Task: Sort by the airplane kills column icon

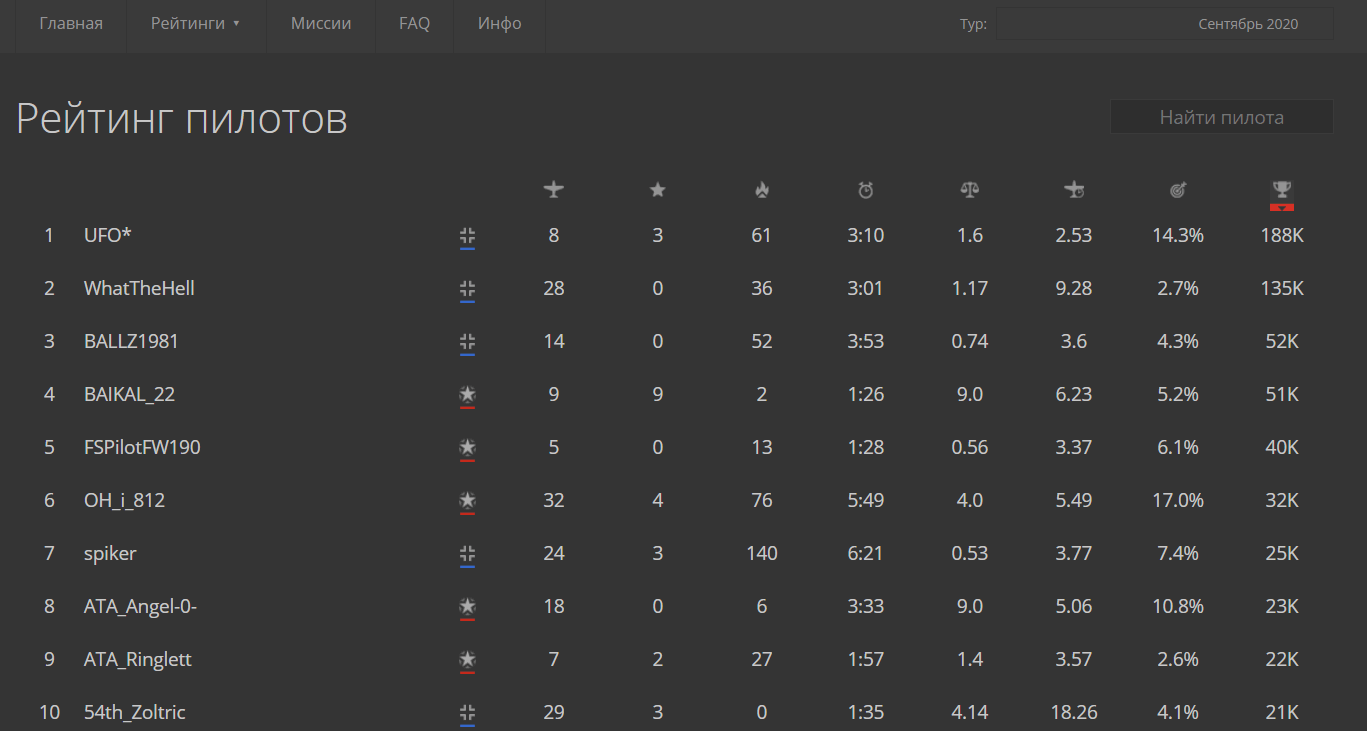Action: [x=554, y=189]
